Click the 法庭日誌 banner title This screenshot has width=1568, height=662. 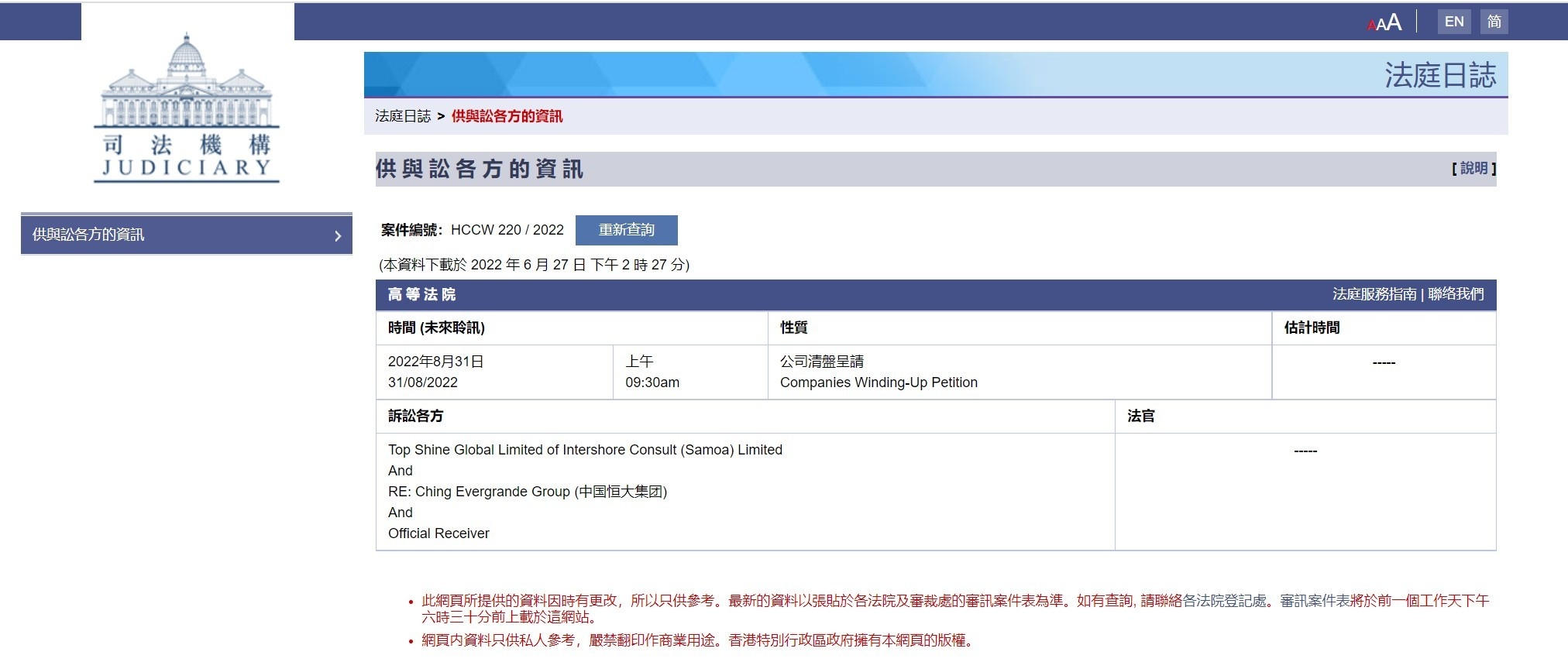[1440, 75]
